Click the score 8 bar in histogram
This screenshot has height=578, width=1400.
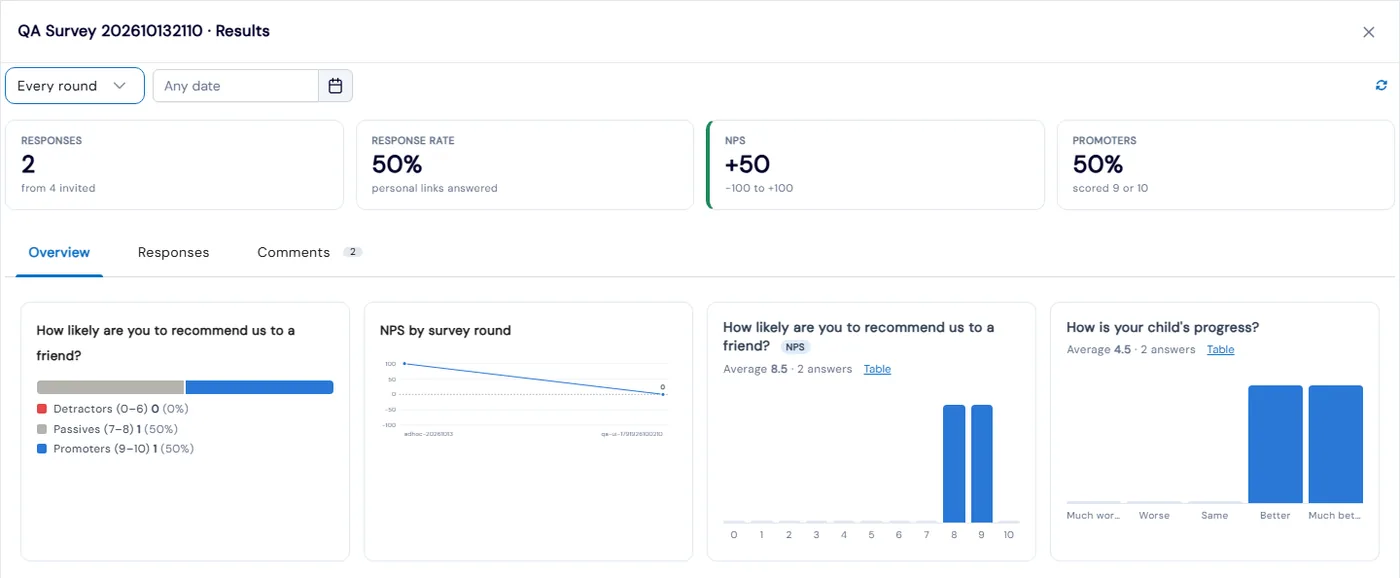[x=954, y=463]
